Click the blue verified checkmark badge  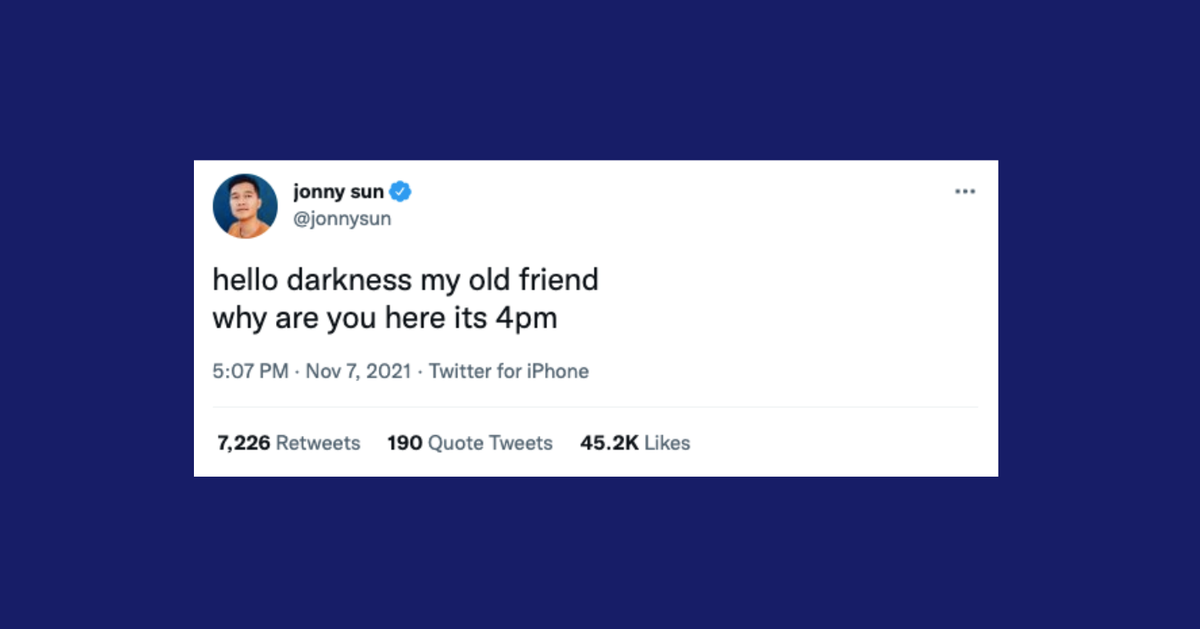[x=399, y=190]
